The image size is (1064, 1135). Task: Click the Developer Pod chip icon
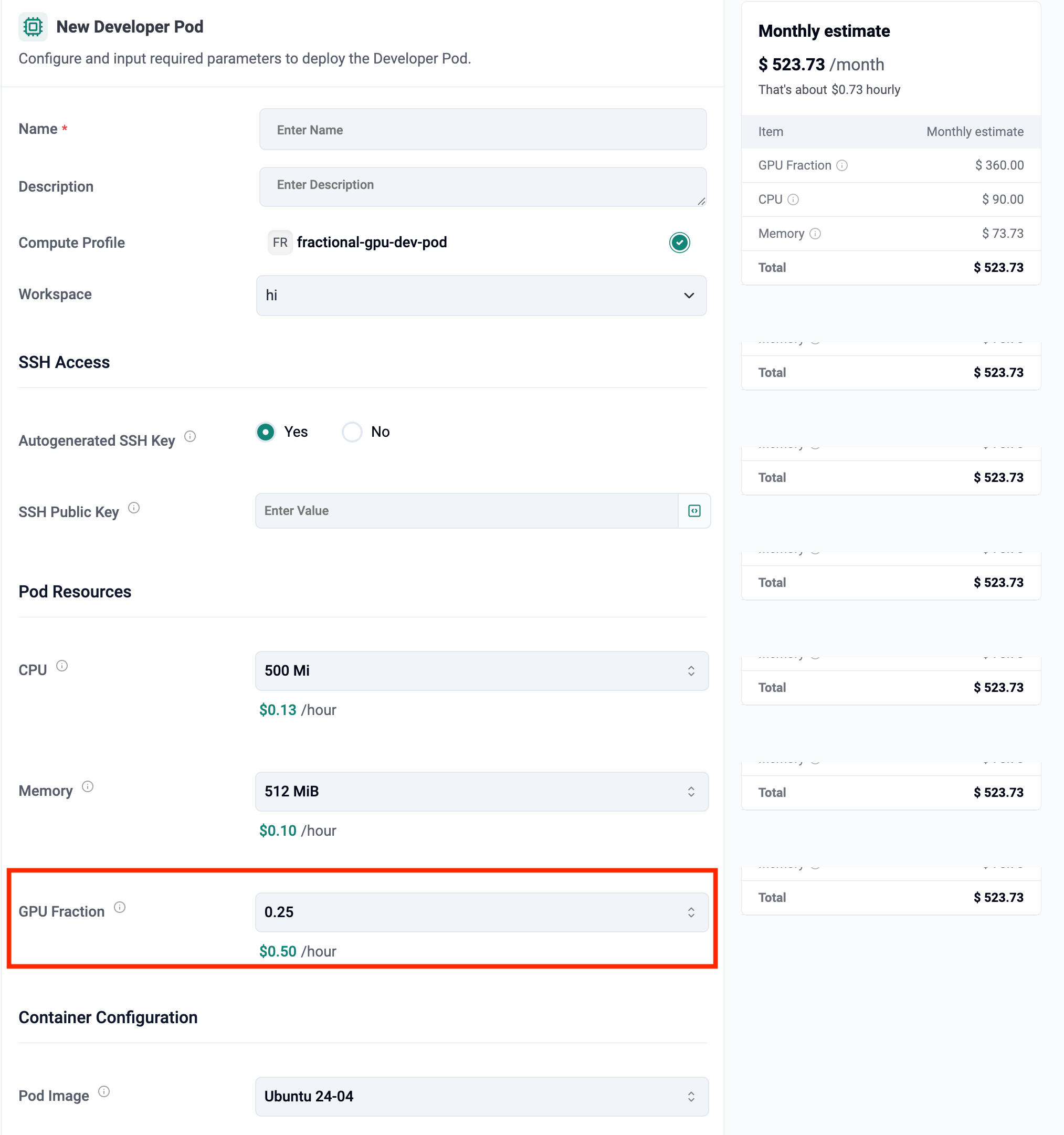point(33,27)
